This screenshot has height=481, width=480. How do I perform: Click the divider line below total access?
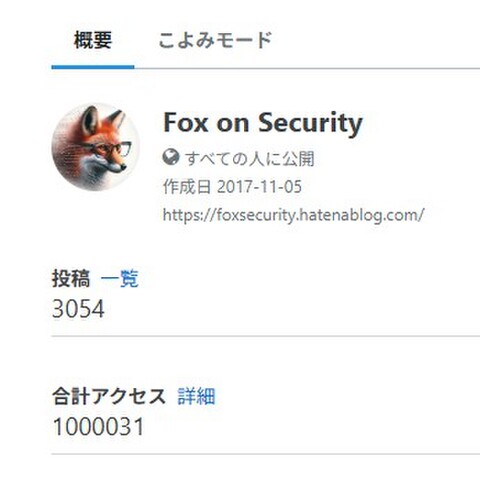pos(266,454)
